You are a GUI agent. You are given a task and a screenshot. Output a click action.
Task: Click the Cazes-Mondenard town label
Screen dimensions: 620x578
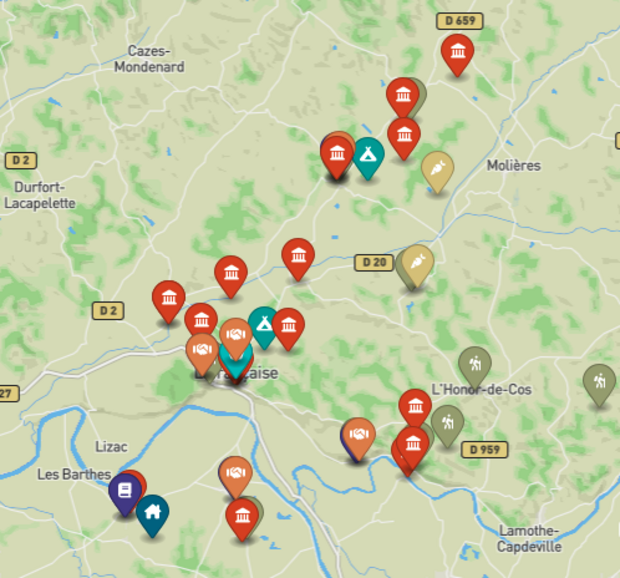pos(149,59)
